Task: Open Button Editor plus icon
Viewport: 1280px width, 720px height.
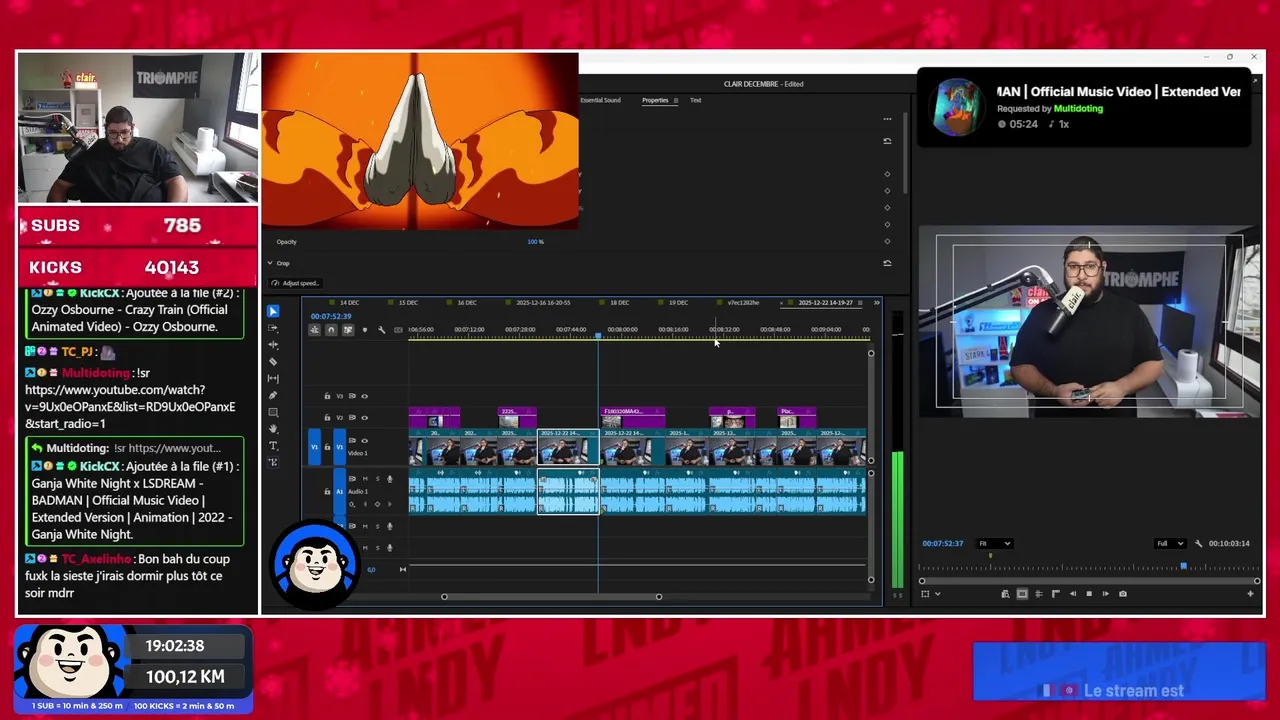Action: tap(1250, 594)
